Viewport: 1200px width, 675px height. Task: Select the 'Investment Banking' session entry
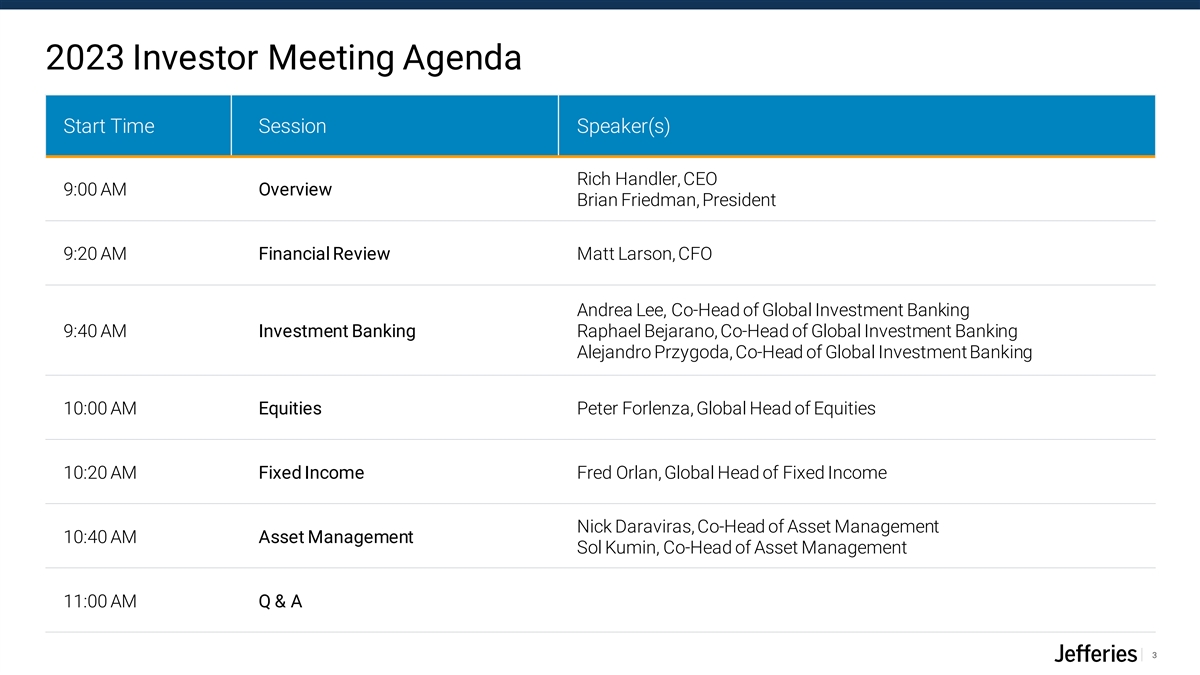(337, 331)
